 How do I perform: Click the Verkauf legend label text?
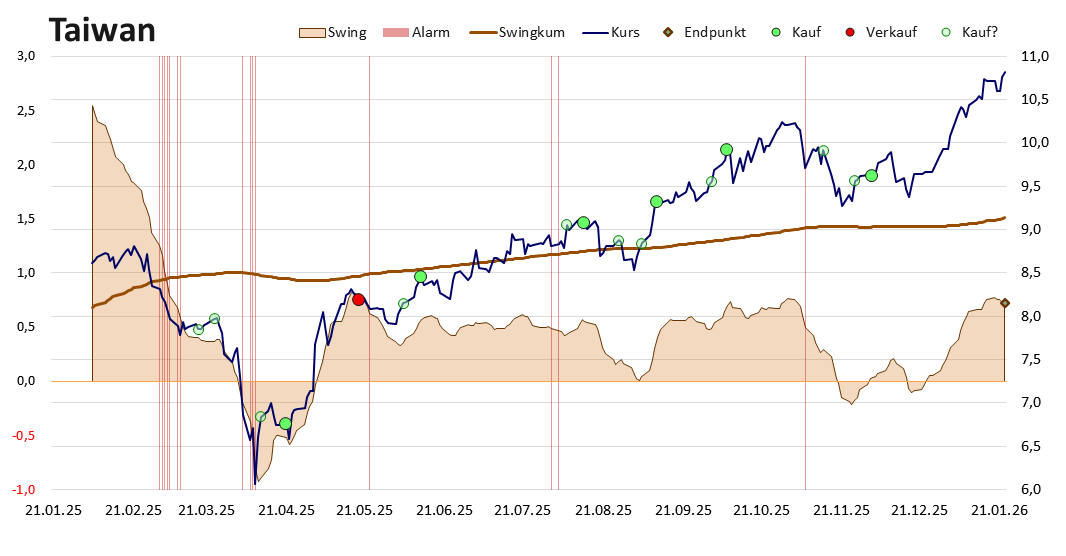coord(891,32)
